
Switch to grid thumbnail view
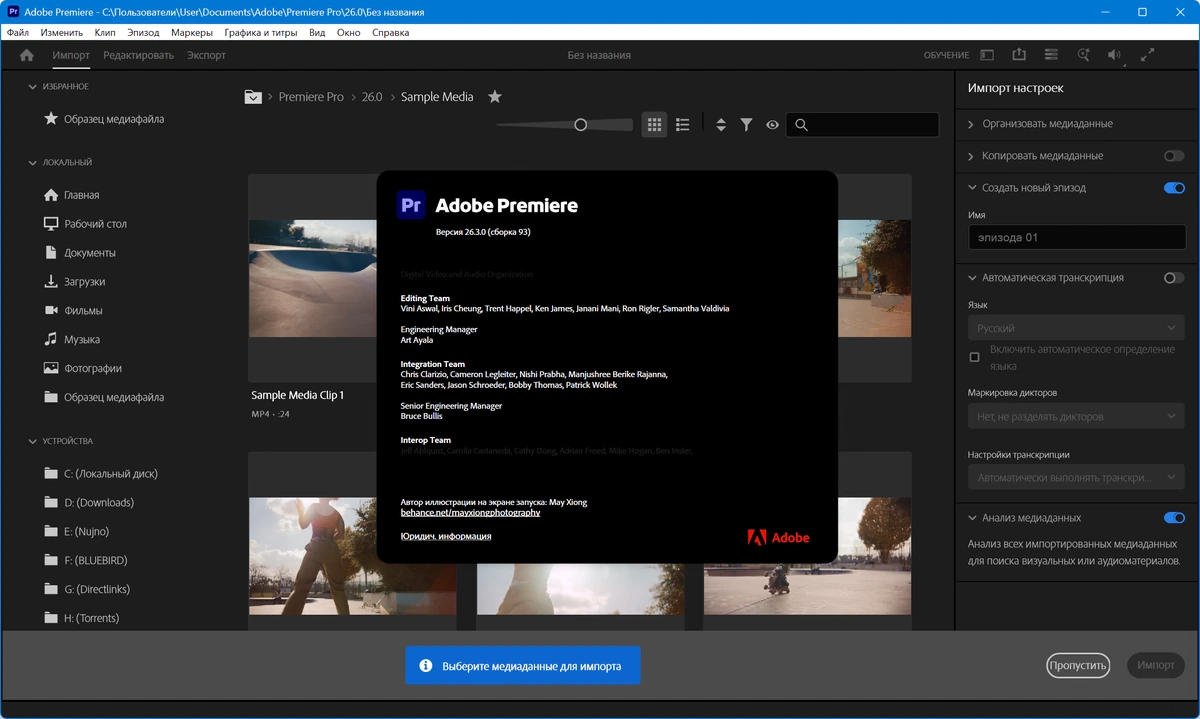click(654, 125)
